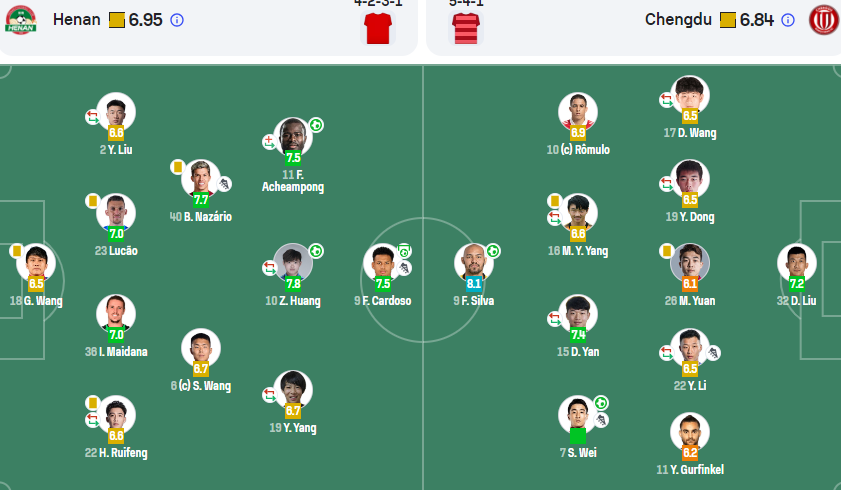The width and height of the screenshot is (841, 490).
Task: Click the Henan team name
Action: point(77,20)
